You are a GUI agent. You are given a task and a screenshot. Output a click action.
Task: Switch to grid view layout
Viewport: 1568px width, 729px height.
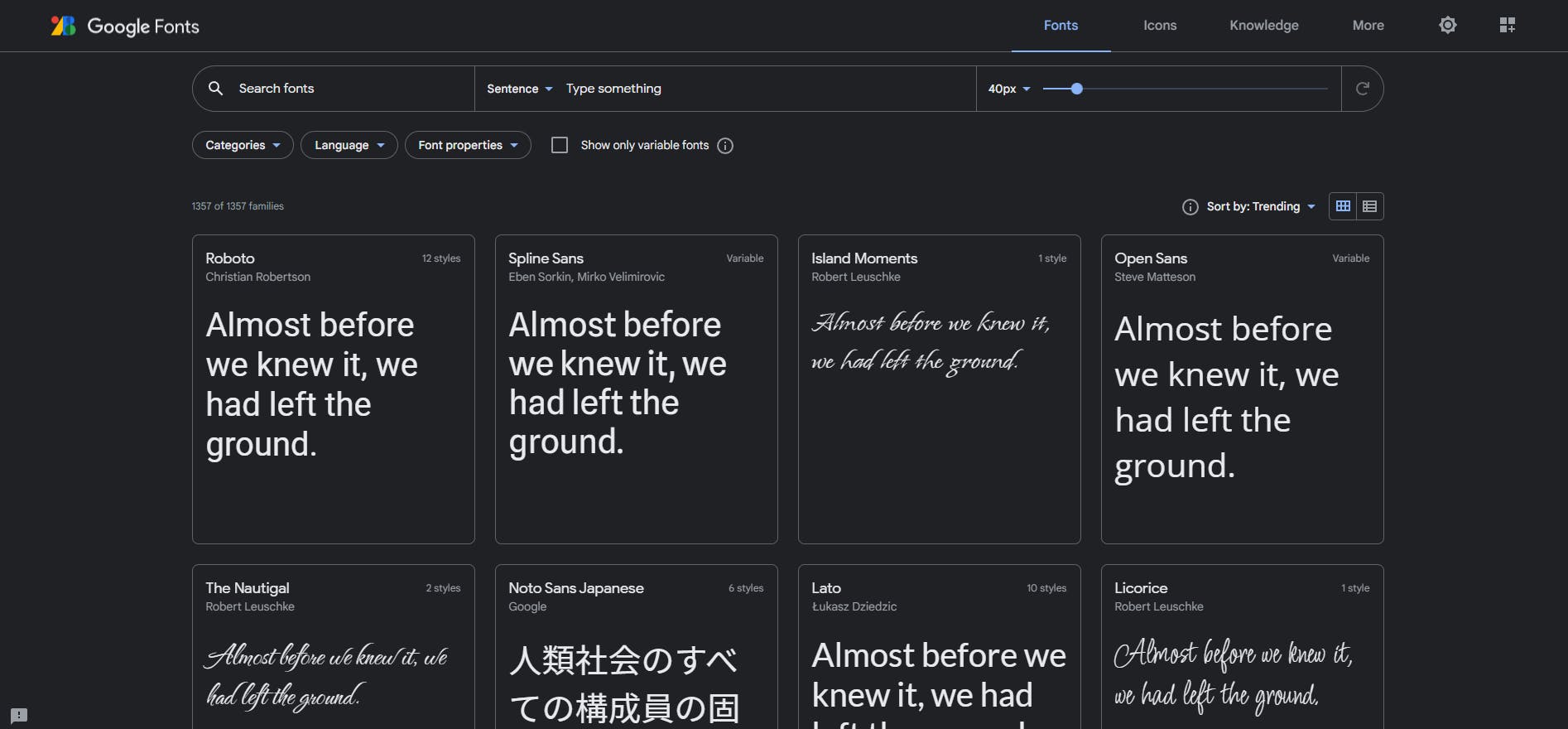tap(1343, 206)
